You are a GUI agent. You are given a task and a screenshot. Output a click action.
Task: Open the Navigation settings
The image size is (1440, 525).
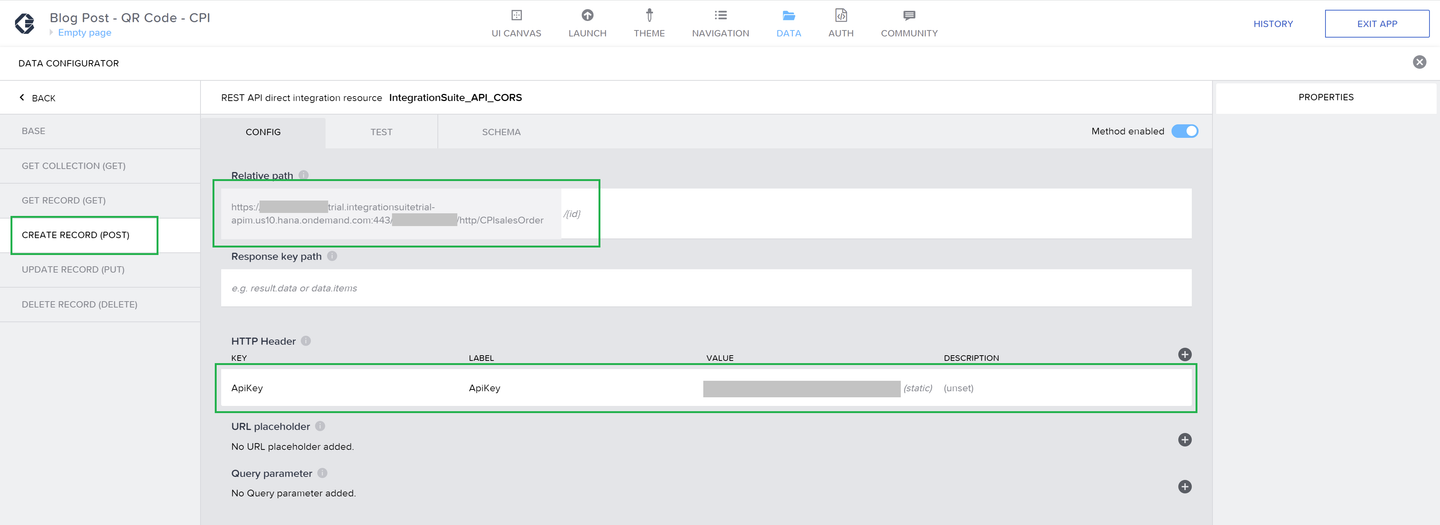pos(720,23)
